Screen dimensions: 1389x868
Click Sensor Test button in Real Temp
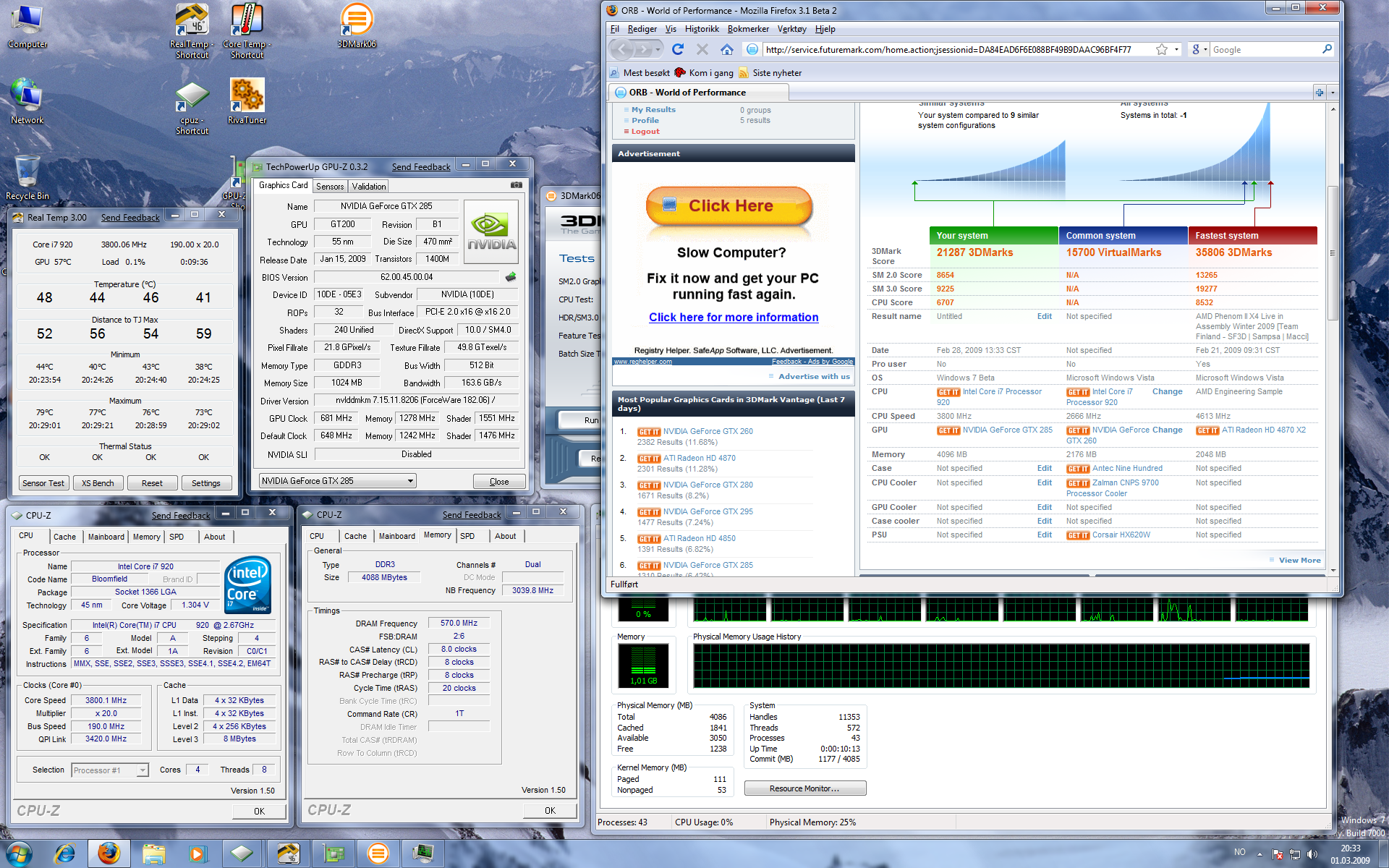[43, 482]
